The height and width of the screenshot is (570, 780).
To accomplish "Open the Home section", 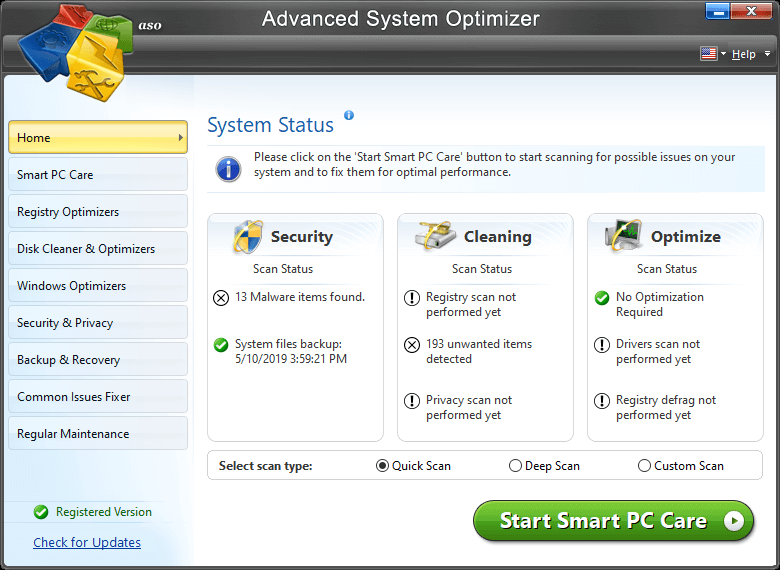I will tap(98, 137).
